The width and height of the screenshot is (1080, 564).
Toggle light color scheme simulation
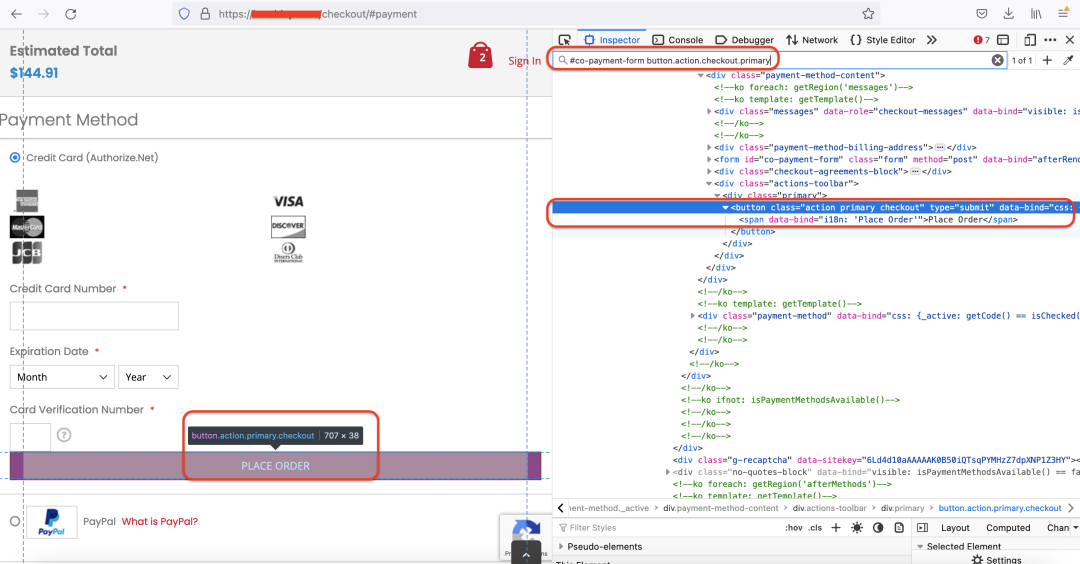pyautogui.click(x=859, y=528)
